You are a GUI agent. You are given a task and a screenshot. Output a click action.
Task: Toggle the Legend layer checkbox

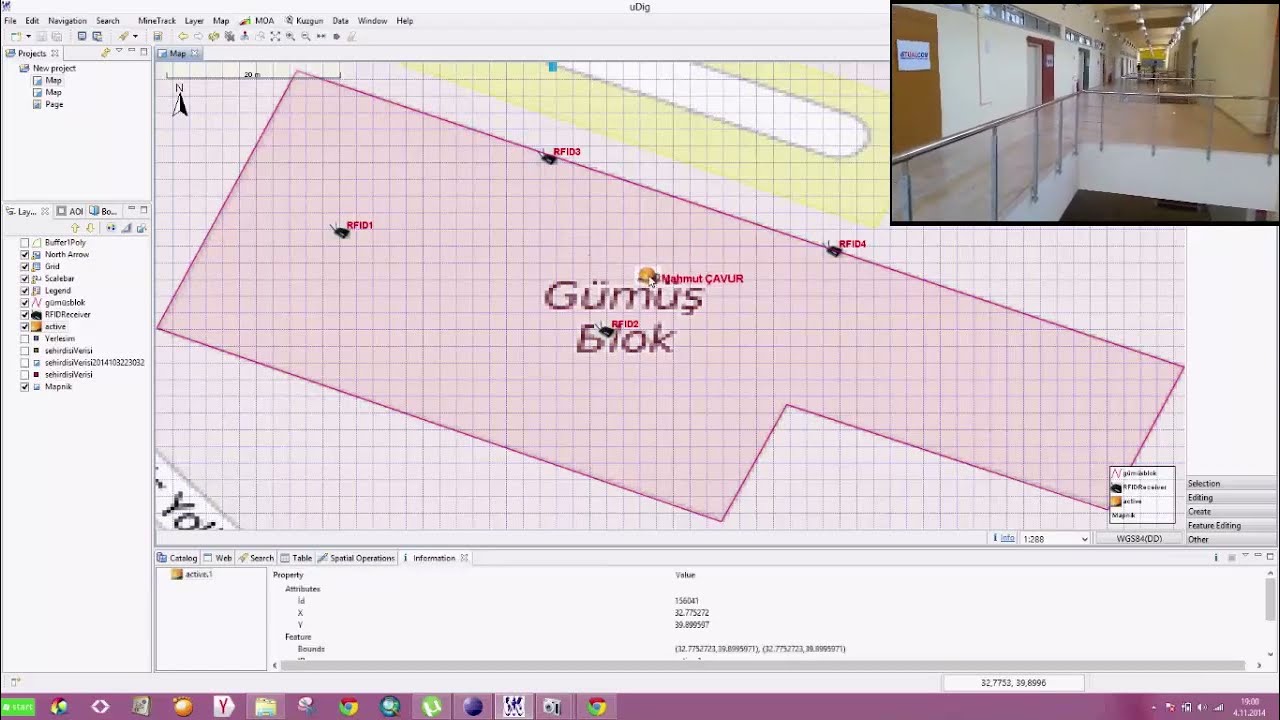(25, 290)
